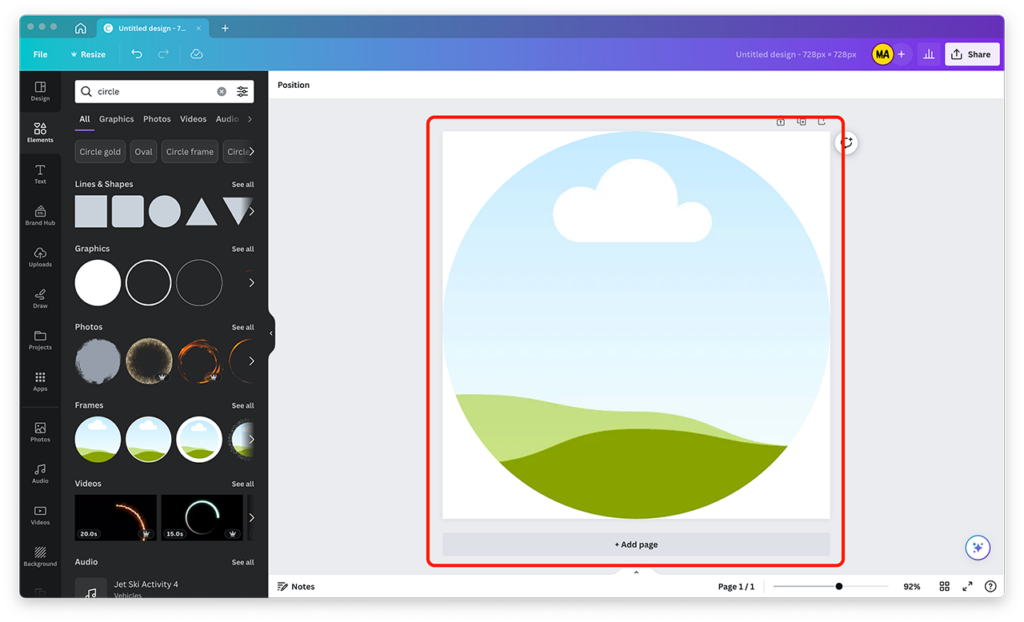Open grid view of pages
1024x622 pixels.
click(x=944, y=586)
